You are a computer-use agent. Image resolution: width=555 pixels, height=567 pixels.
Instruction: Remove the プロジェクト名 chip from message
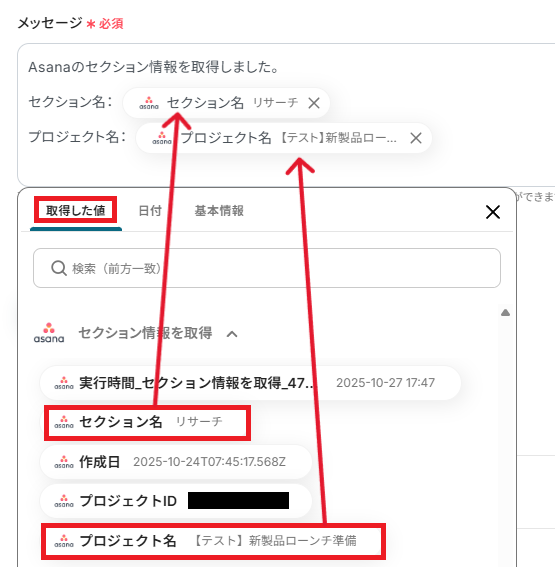coord(416,138)
